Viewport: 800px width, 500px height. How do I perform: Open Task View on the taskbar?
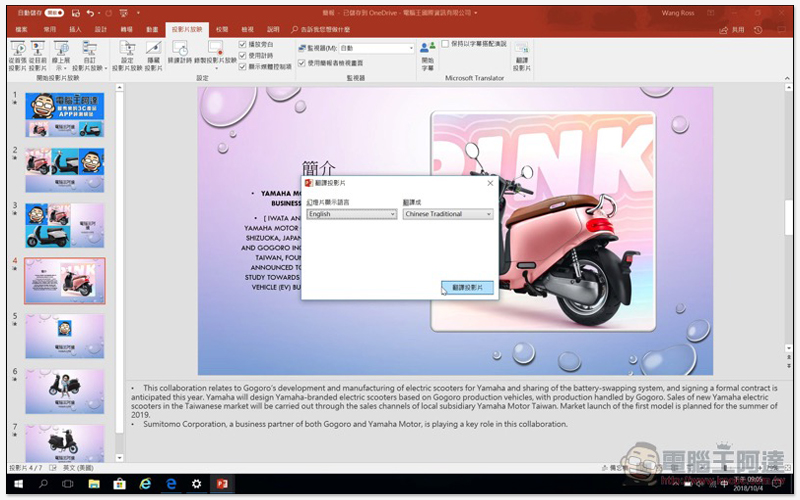[x=68, y=484]
